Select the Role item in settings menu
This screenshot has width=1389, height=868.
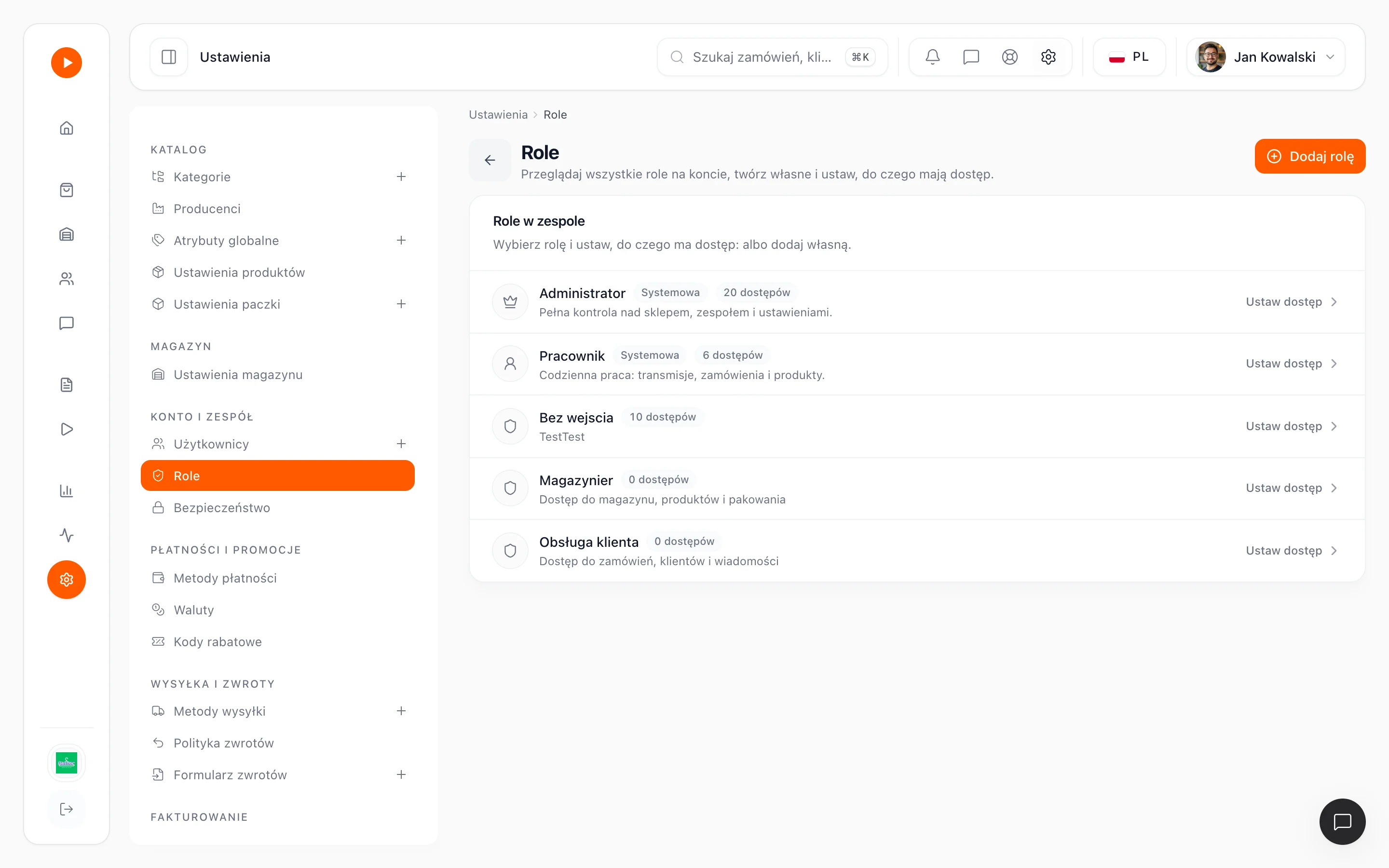[x=278, y=475]
